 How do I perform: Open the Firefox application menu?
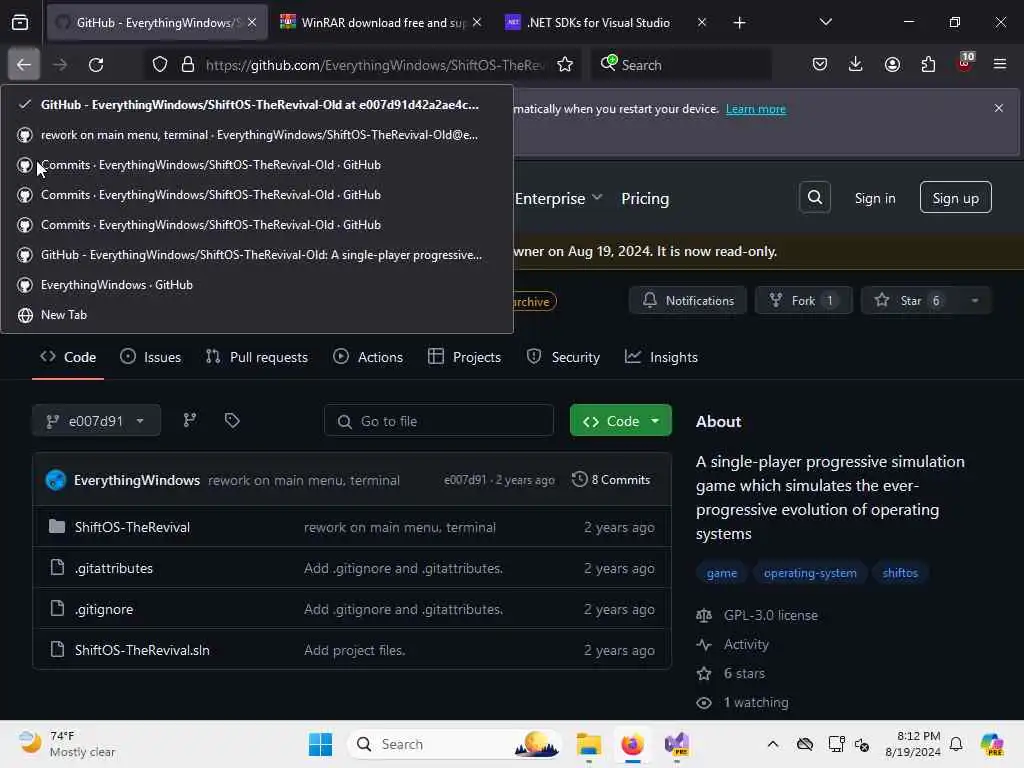(1000, 65)
